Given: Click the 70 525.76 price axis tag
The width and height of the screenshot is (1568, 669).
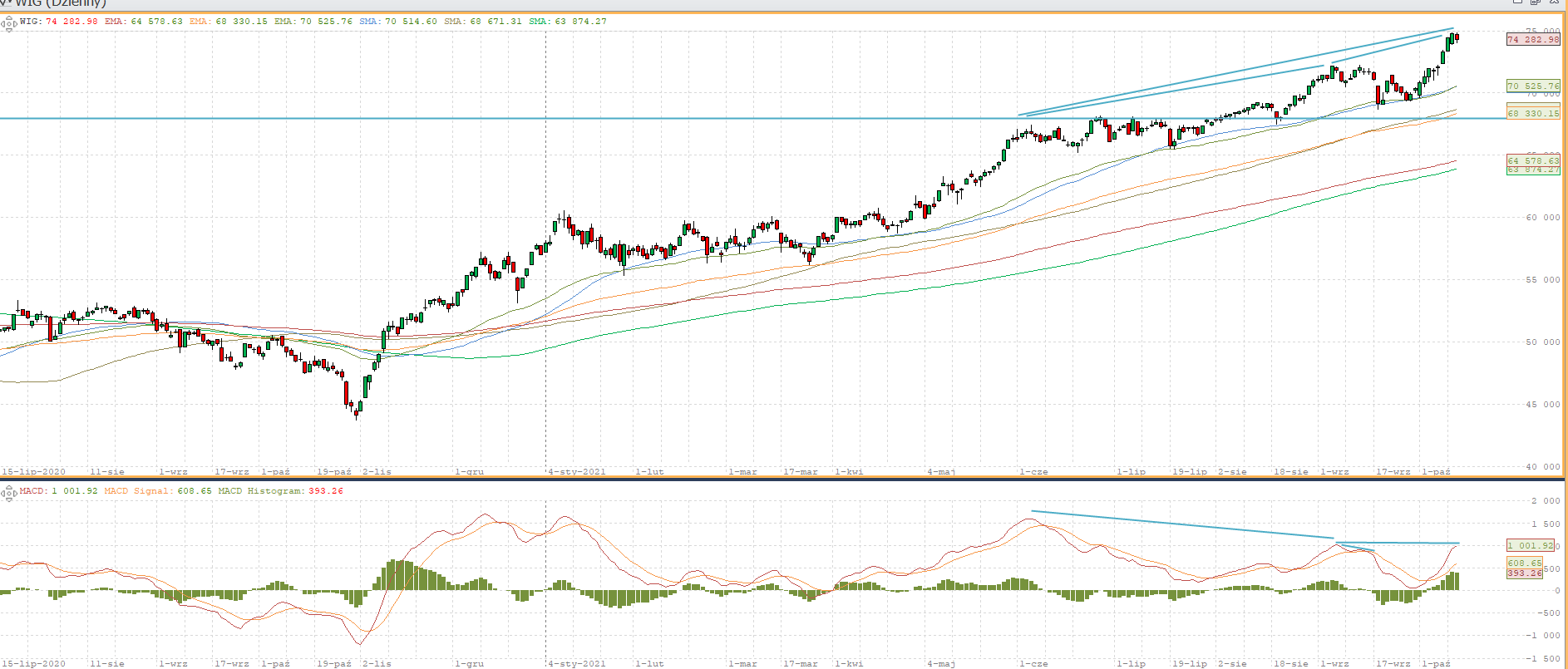Looking at the screenshot, I should click(1533, 86).
